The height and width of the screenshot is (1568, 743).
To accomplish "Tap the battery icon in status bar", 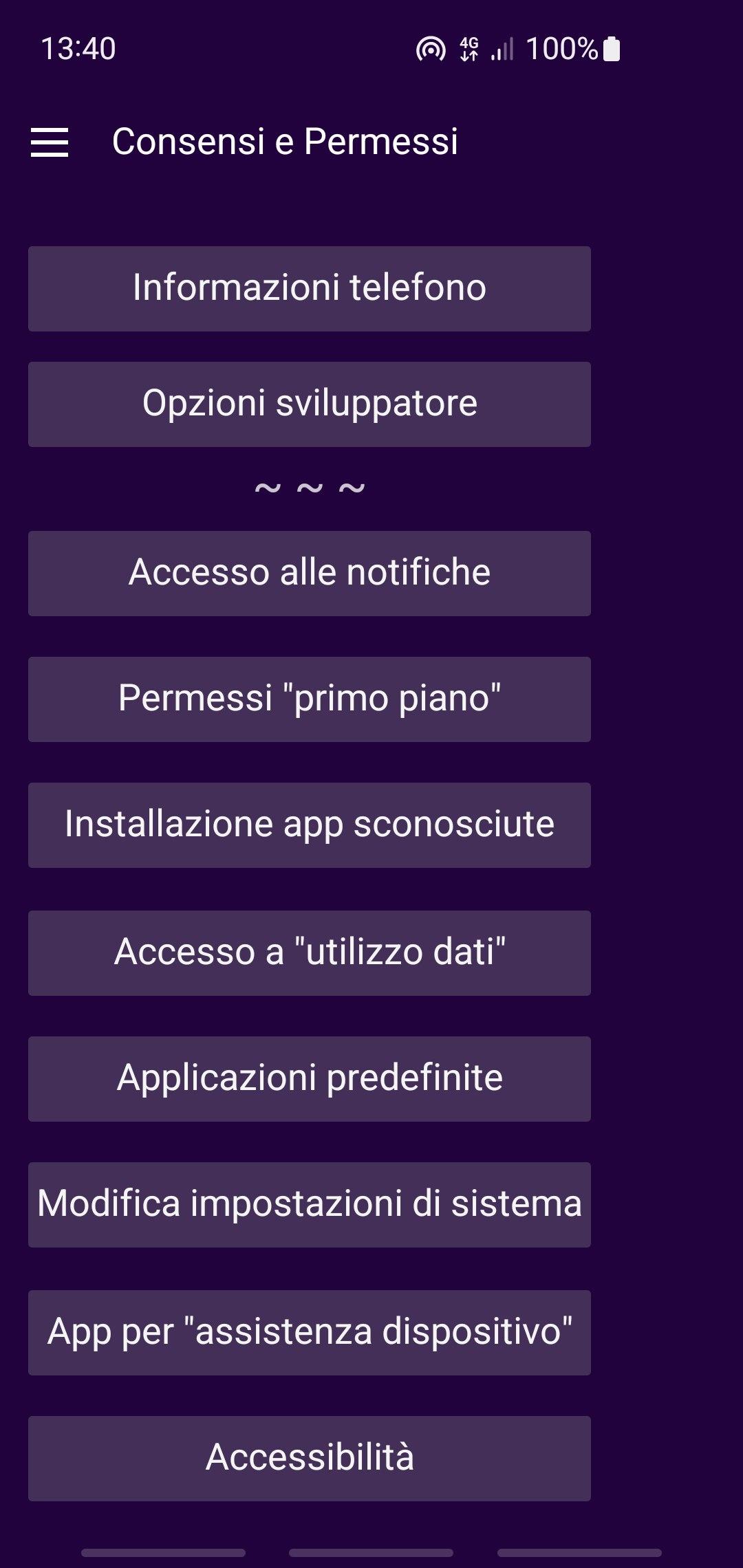I will click(x=612, y=50).
